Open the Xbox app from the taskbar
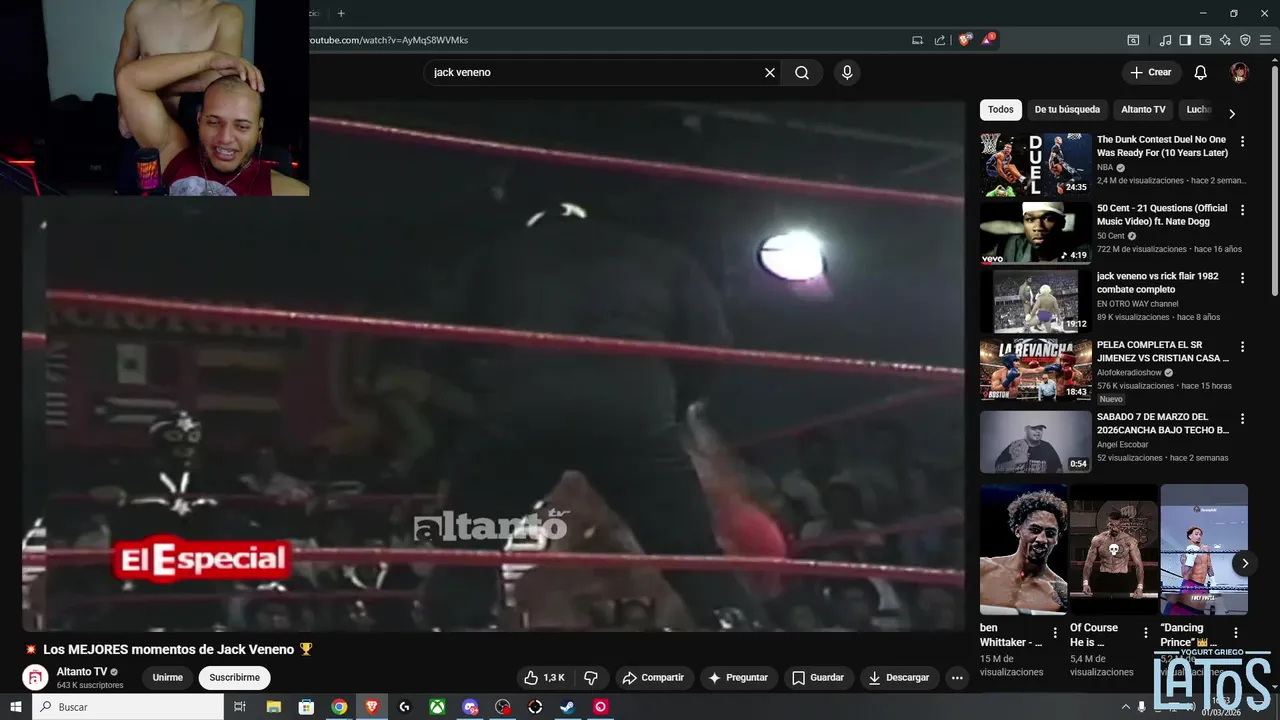Viewport: 1280px width, 720px height. click(x=437, y=707)
